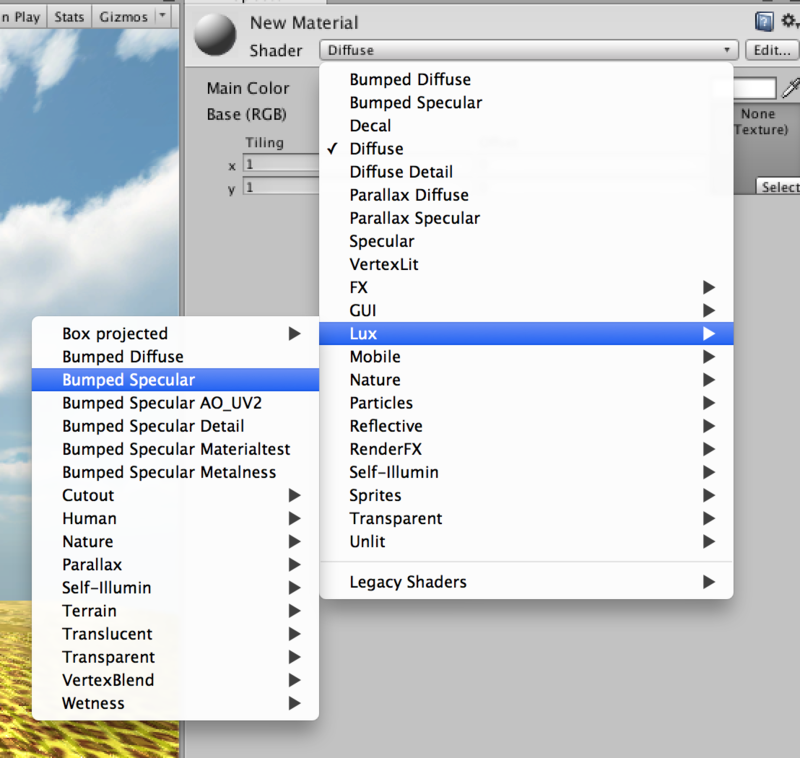Choose Parallax Specular shader
The height and width of the screenshot is (758, 800).
pyautogui.click(x=526, y=218)
